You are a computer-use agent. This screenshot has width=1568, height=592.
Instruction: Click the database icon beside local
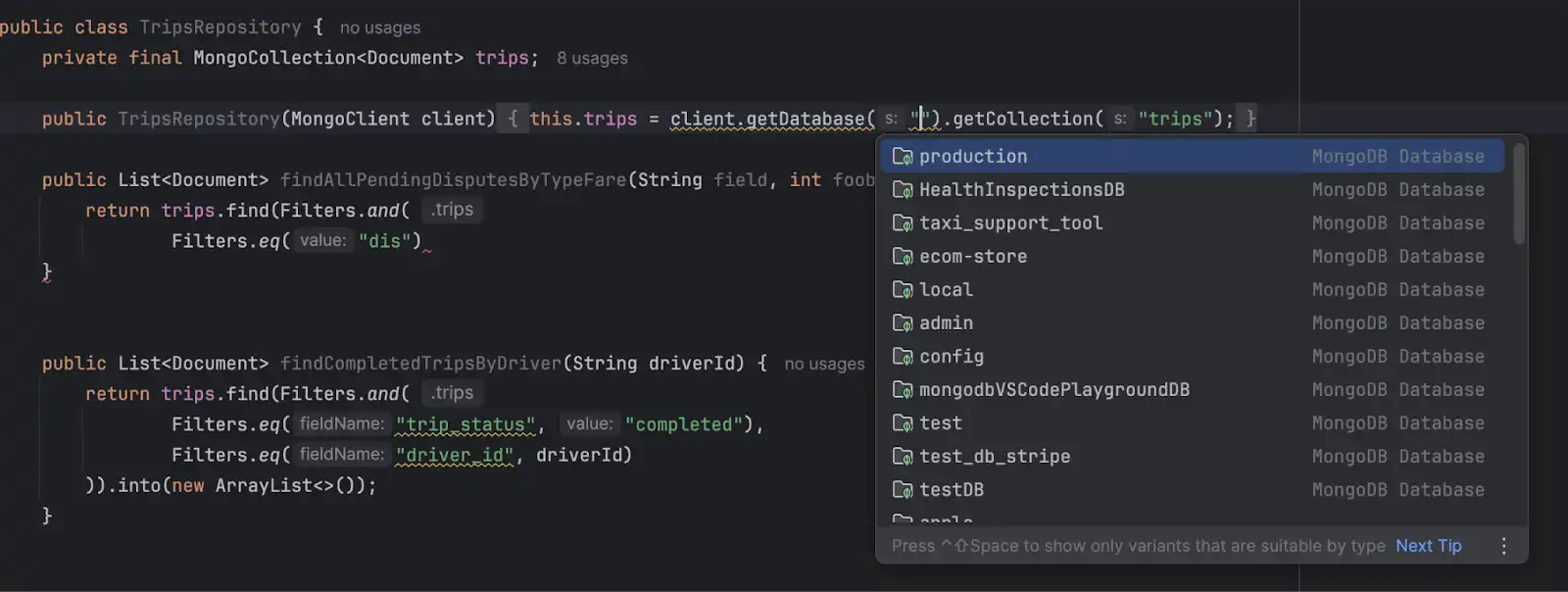[903, 290]
